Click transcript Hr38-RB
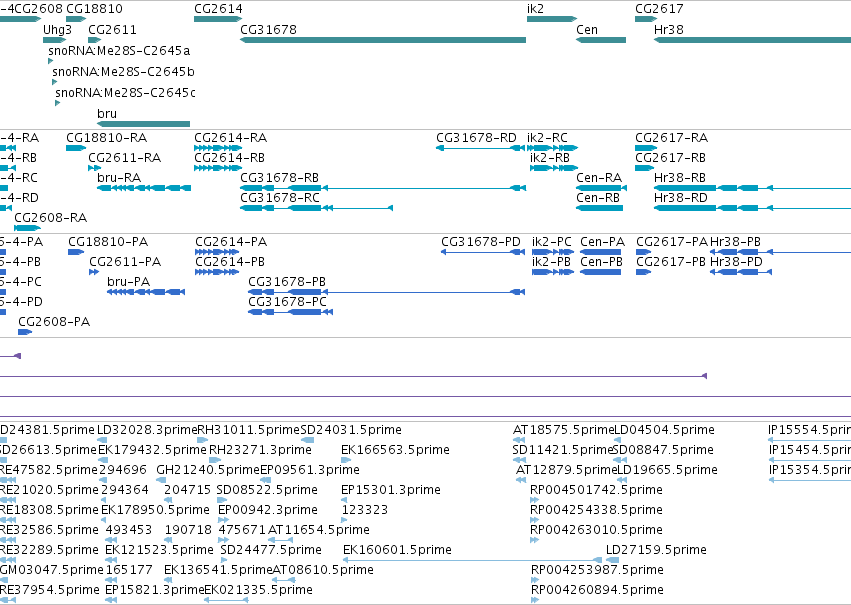This screenshot has width=851, height=605. point(680,178)
